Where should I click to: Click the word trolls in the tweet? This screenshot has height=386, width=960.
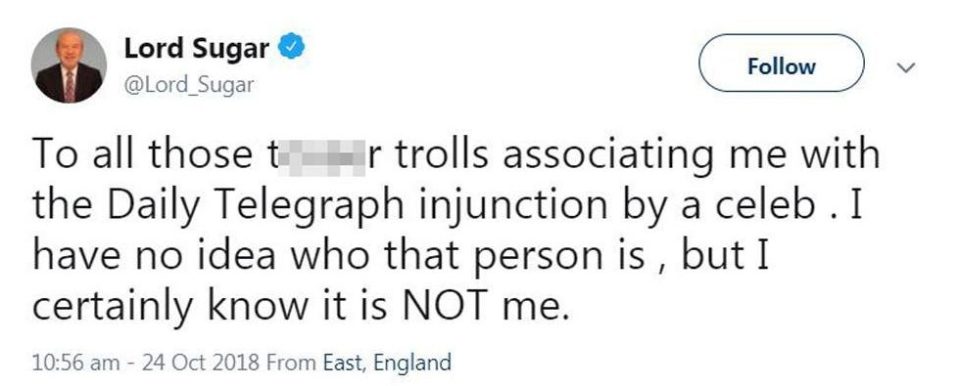[x=441, y=155]
